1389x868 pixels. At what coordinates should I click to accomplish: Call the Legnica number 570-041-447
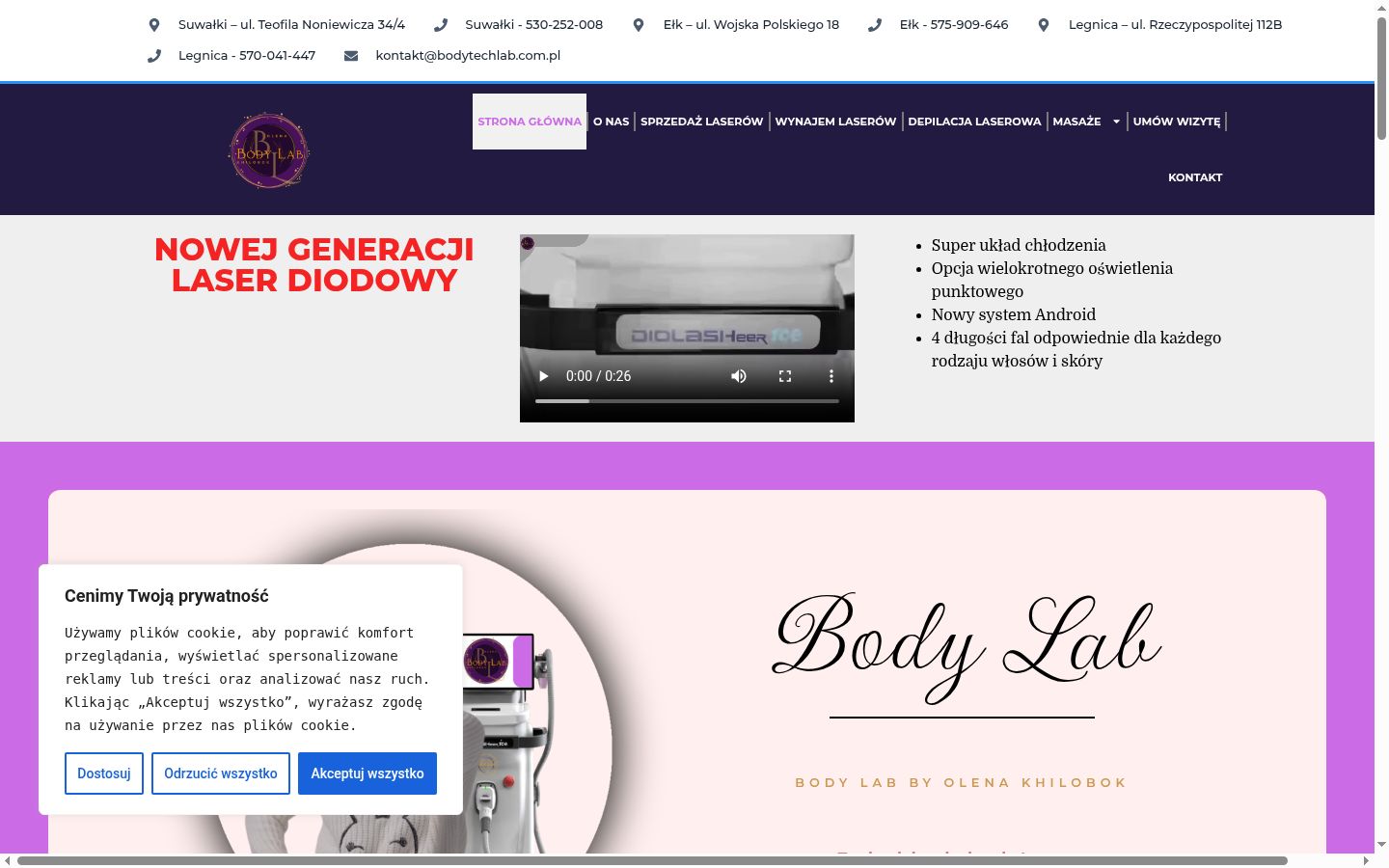(x=247, y=56)
